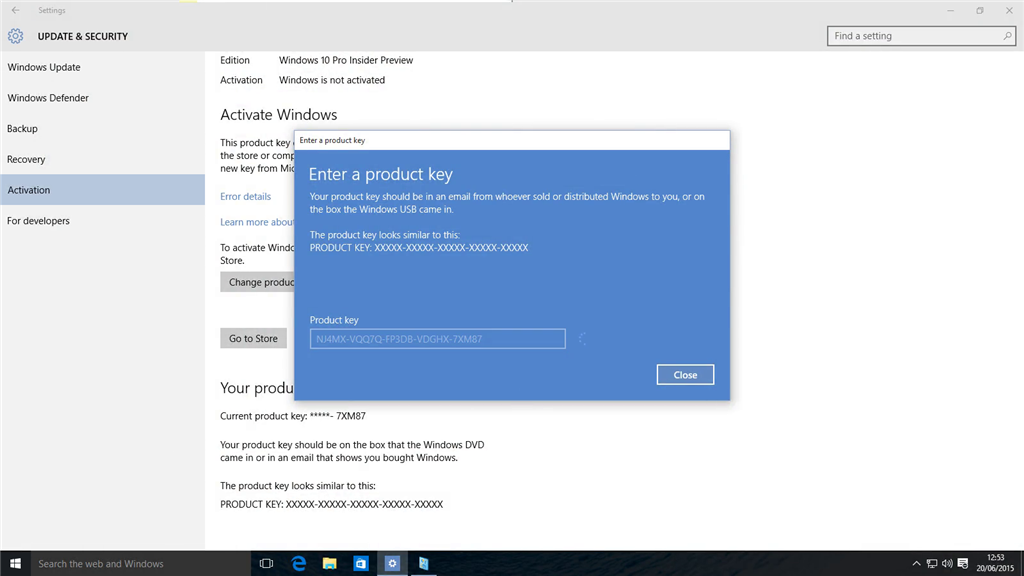The image size is (1024, 576).
Task: Open the Windows Start menu
Action: point(15,563)
